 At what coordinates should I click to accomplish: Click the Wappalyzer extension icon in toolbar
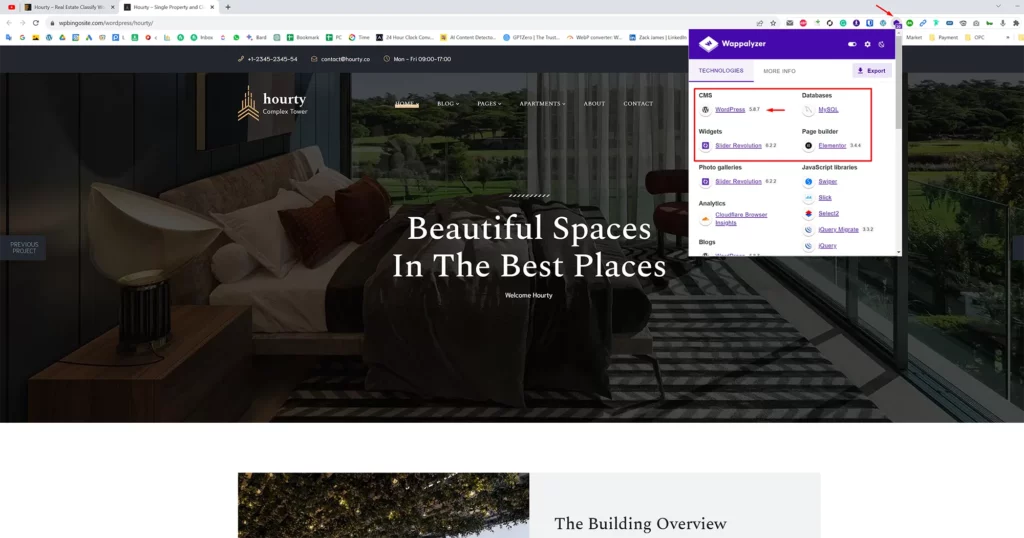(897, 24)
